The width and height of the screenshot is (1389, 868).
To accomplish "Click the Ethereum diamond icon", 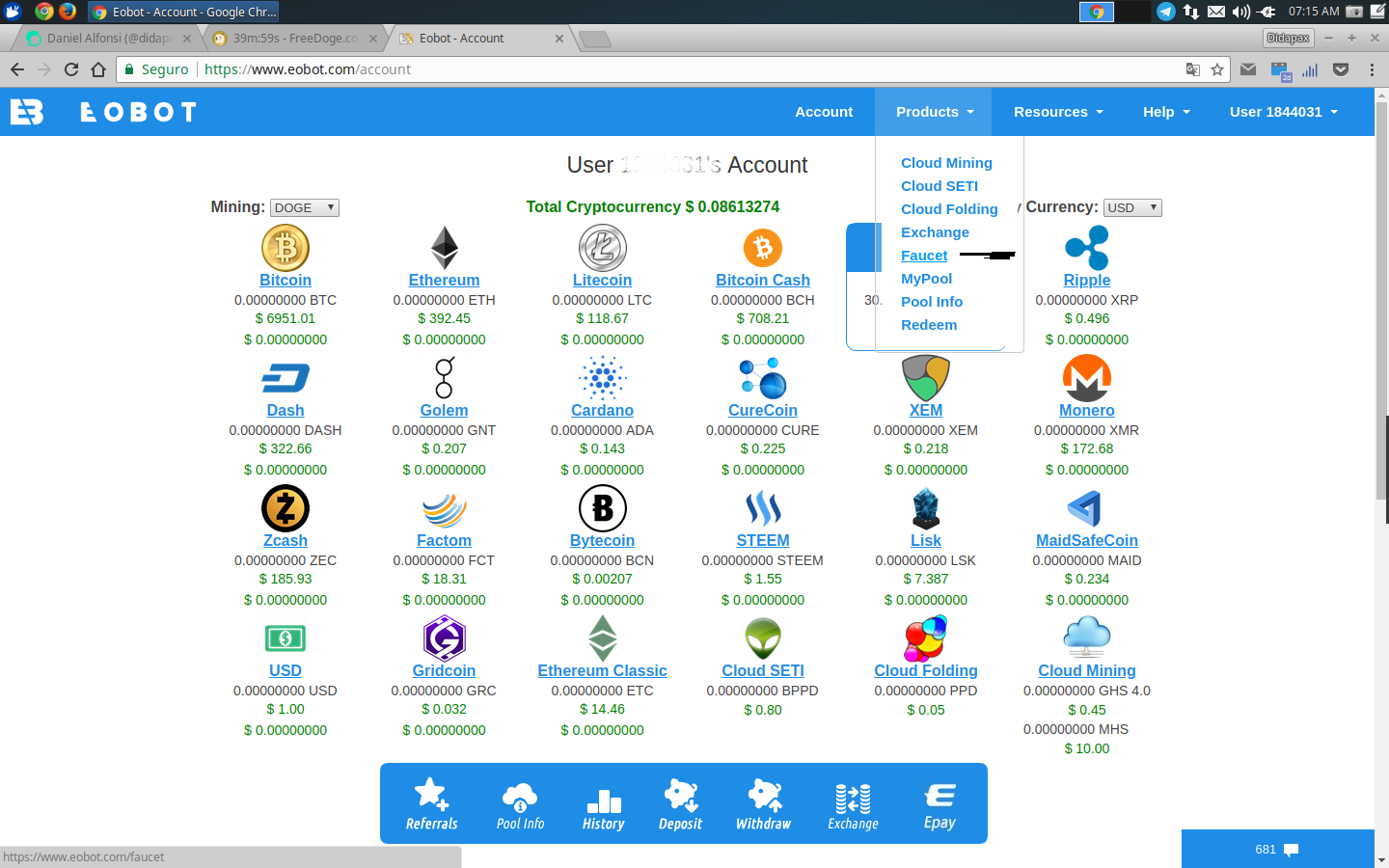I will pos(445,248).
